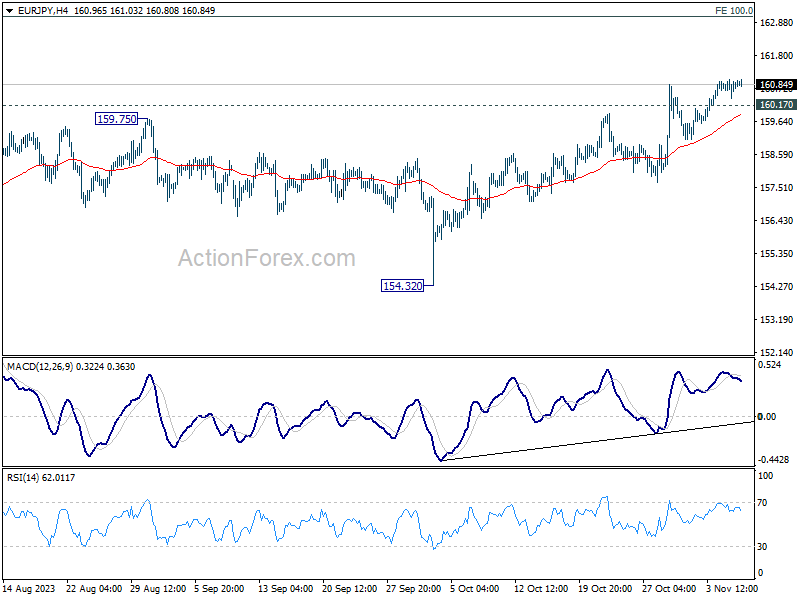
Task: Click the 157.510 price axis value
Action: tap(777, 188)
